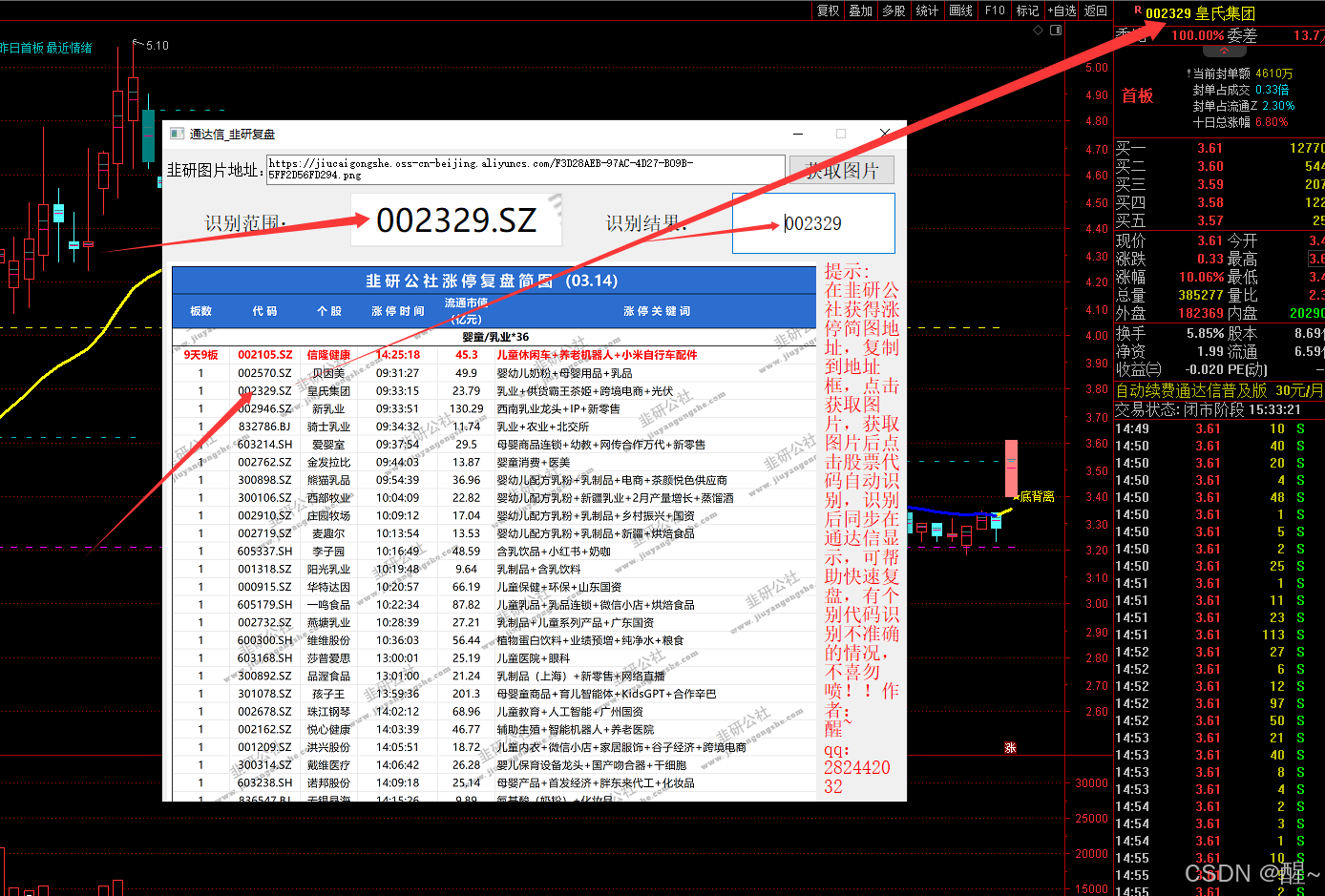The height and width of the screenshot is (896, 1325).
Task: Click stock code 002570.SZ in table
Action: [x=265, y=373]
